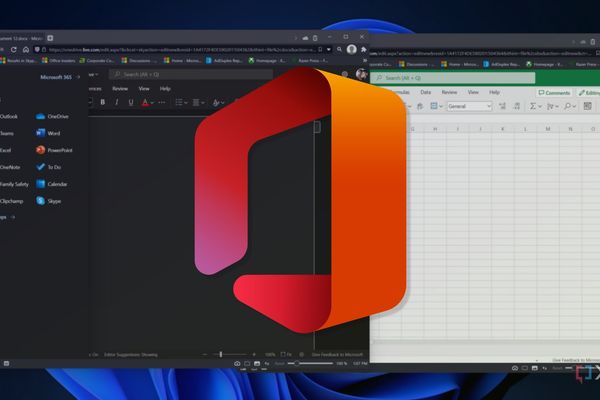This screenshot has height=400, width=600.
Task: Show more font options ellipsis in Word
Action: [x=162, y=102]
